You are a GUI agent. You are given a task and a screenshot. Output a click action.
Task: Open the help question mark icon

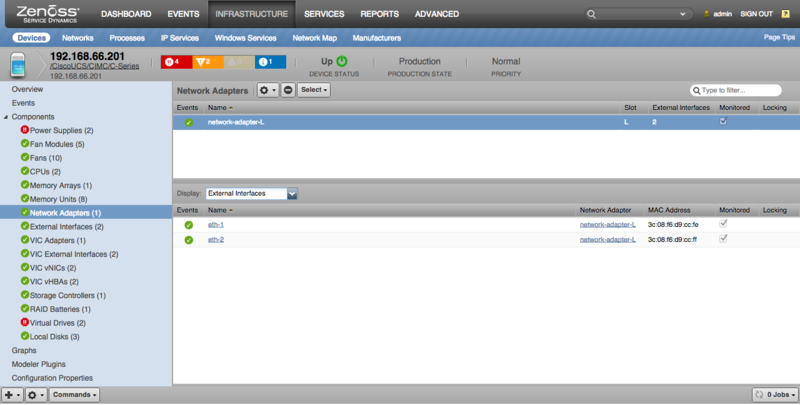(x=786, y=14)
